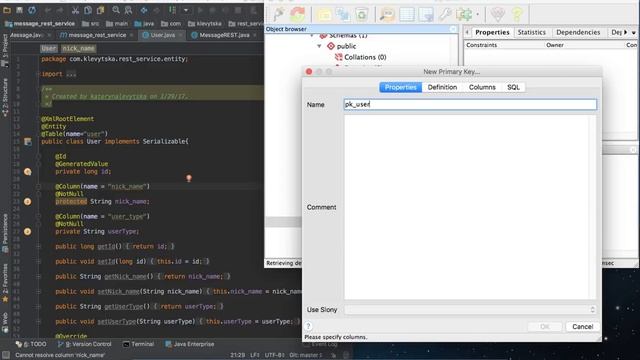640x360 pixels.
Task: Maintenance wrench icon in pgAdmin toolbar
Action: pyautogui.click(x=445, y=15)
